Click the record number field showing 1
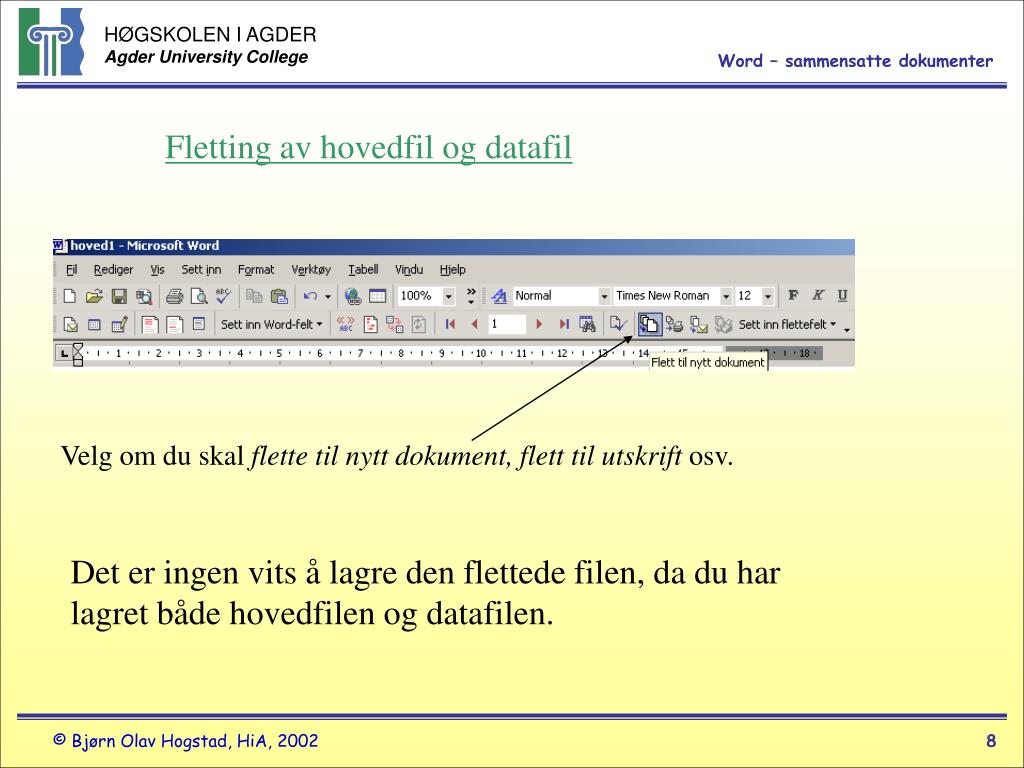1024x768 pixels. pos(507,324)
